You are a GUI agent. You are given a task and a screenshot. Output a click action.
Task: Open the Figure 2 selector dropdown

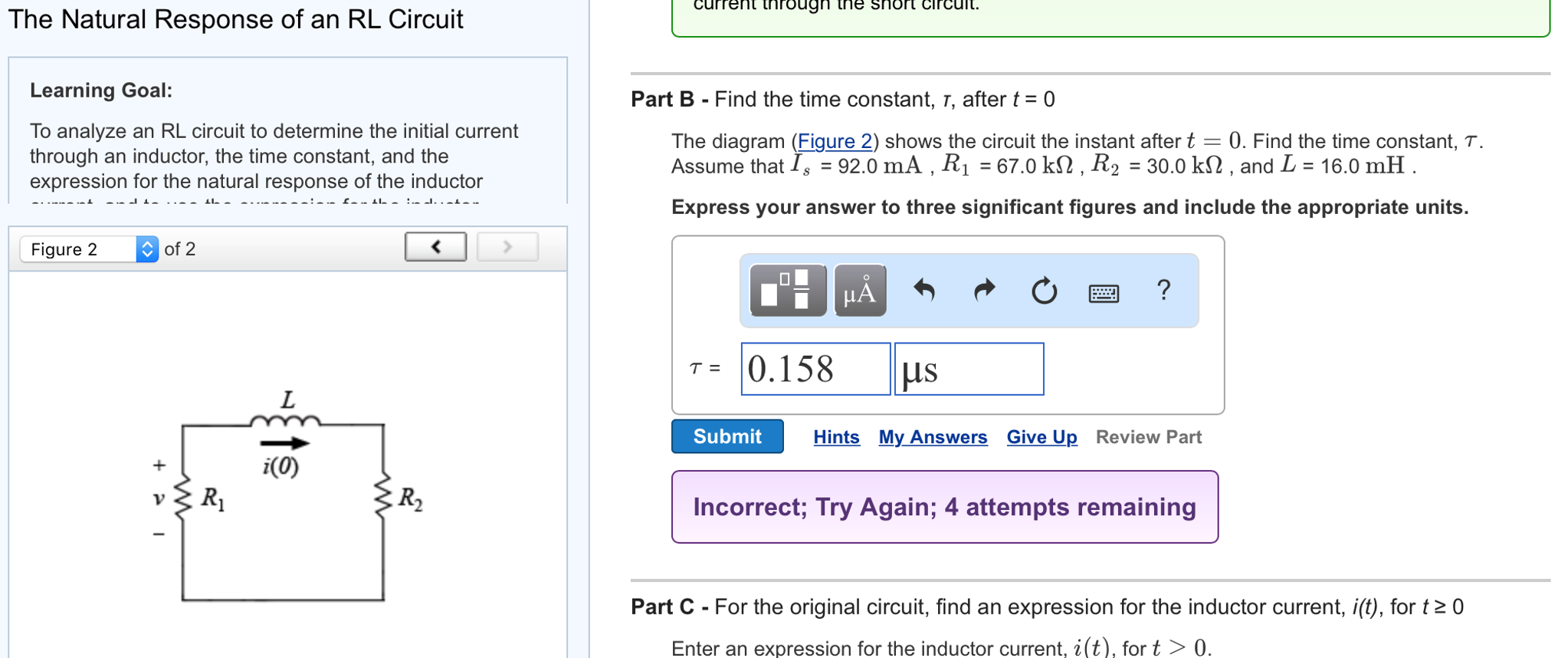(x=89, y=249)
